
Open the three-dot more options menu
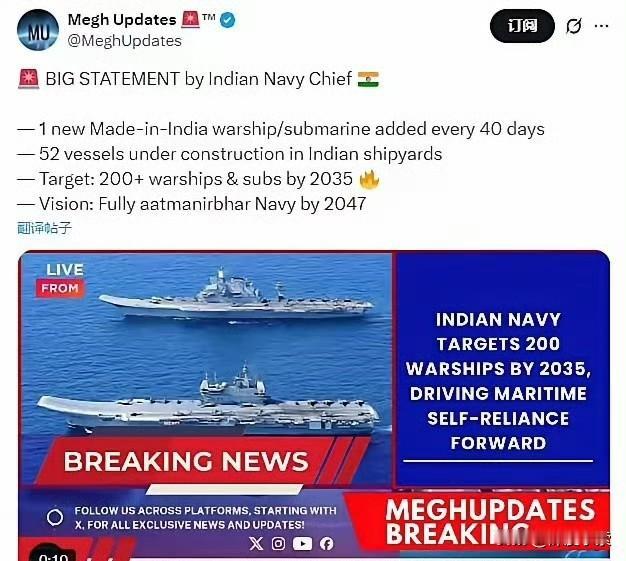click(x=602, y=26)
